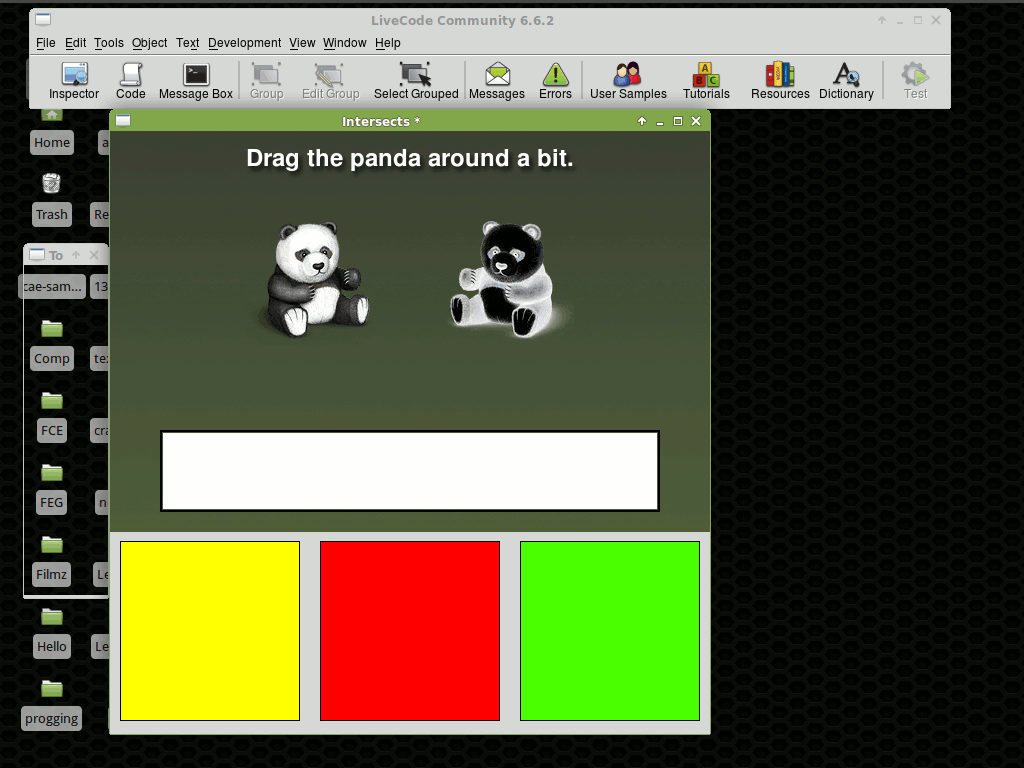1024x768 pixels.
Task: Show the Message Box
Action: [x=196, y=80]
